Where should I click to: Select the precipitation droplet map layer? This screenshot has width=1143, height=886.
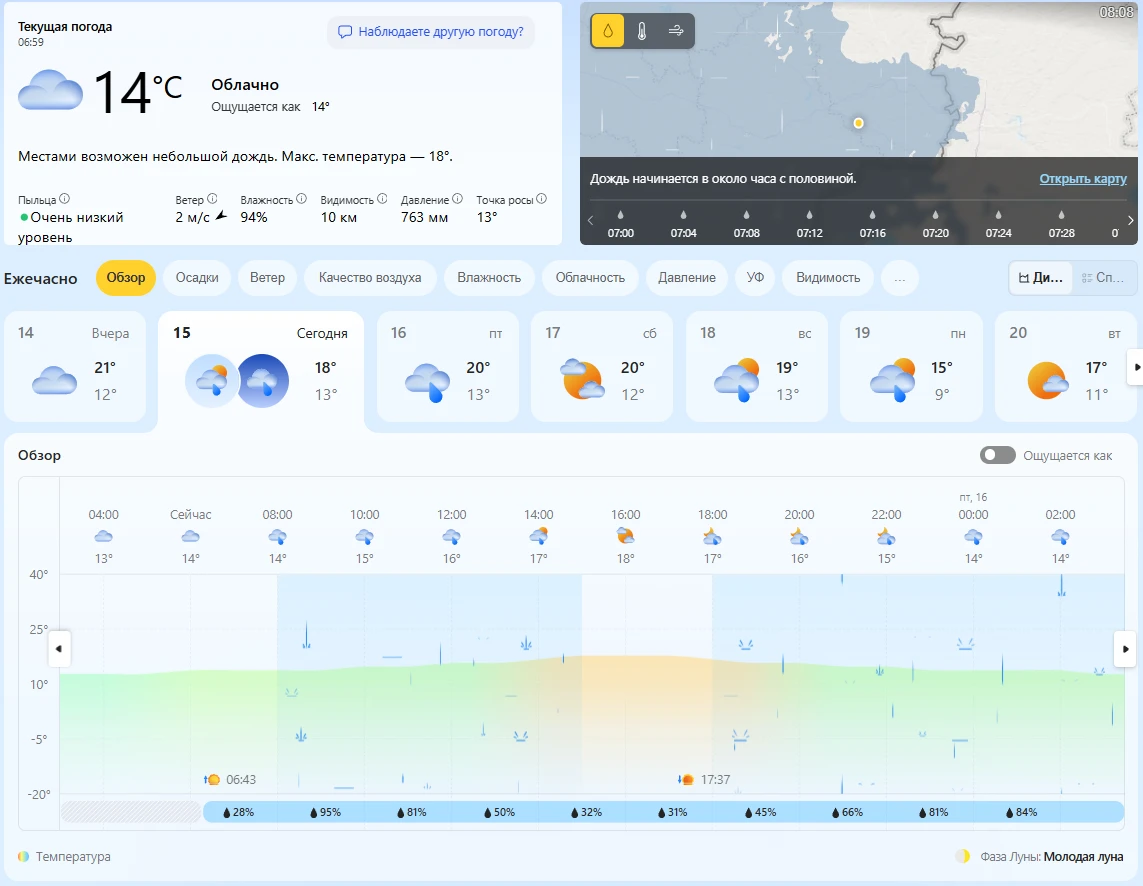click(x=608, y=31)
